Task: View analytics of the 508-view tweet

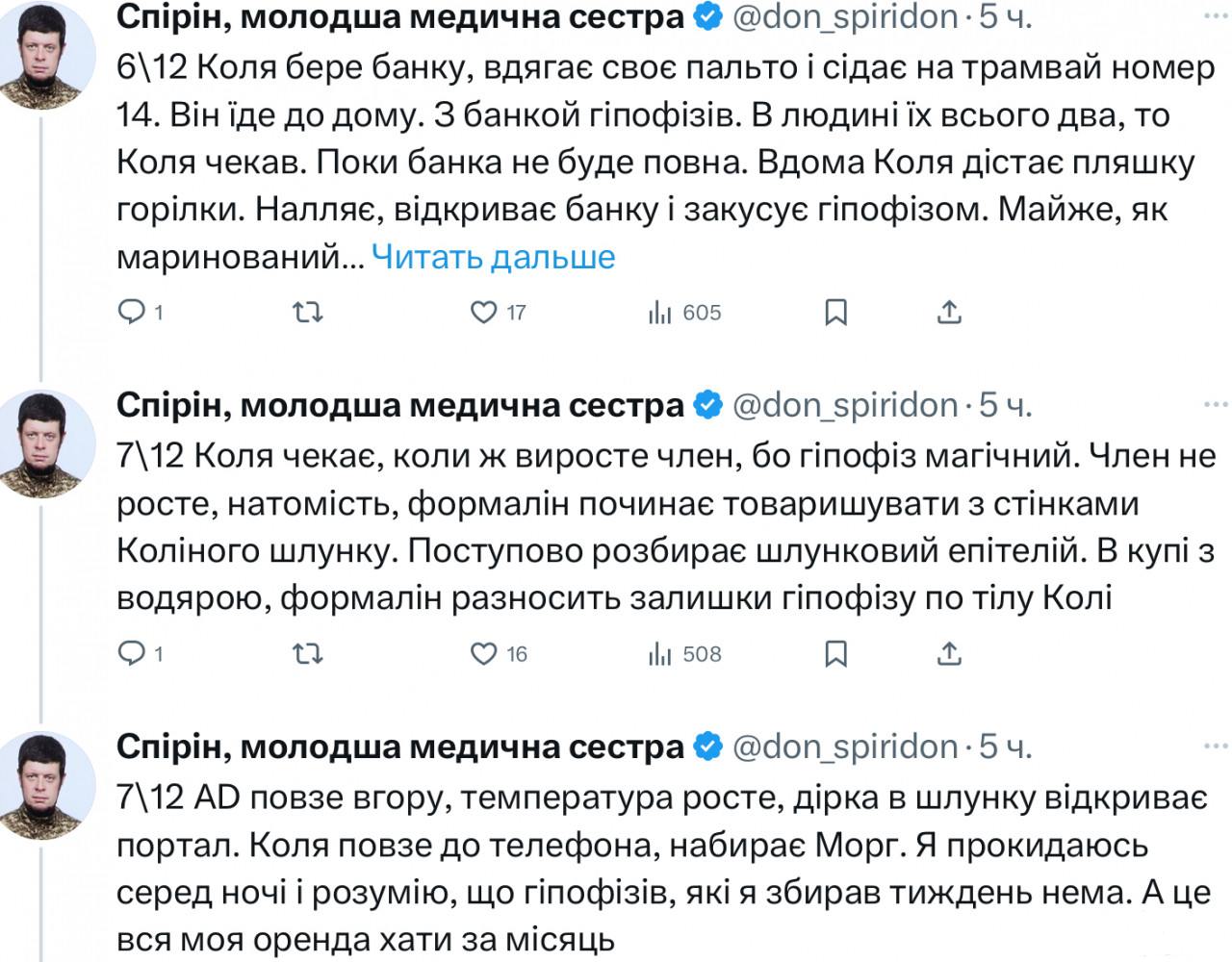Action: 660,654
